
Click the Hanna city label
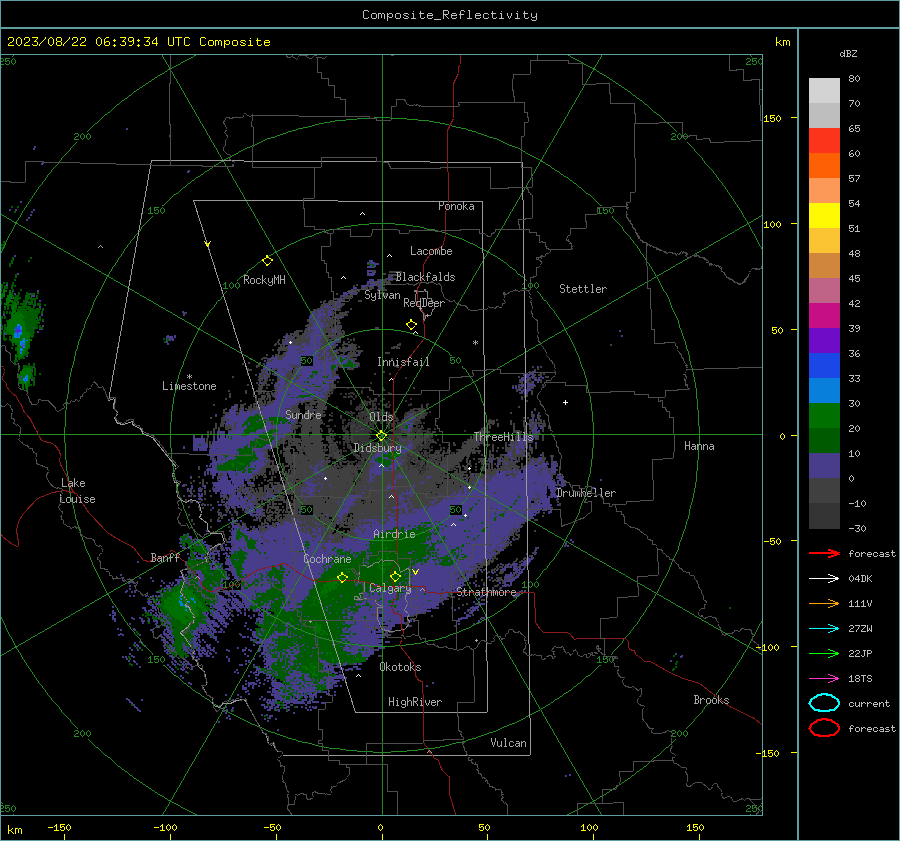[x=699, y=446]
